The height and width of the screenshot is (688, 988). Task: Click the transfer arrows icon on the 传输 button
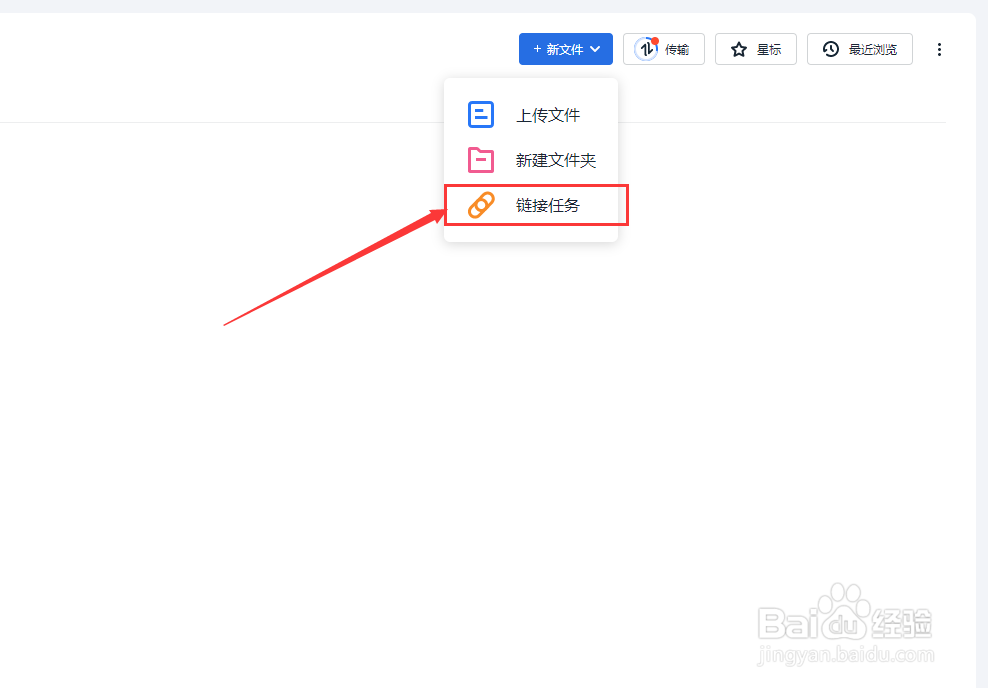click(x=645, y=48)
